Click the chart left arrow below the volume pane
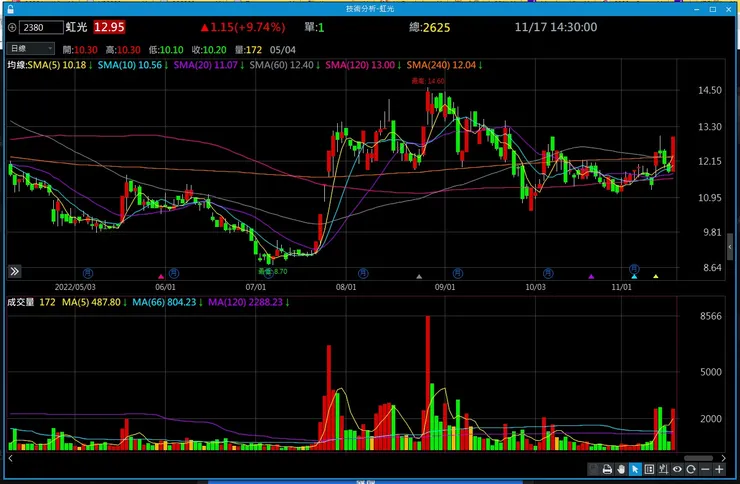Viewport: 740px width, 484px height. pos(10,458)
